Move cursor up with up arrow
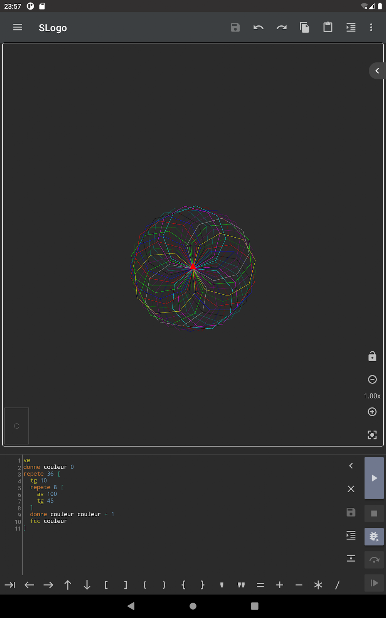The height and width of the screenshot is (618, 386). [x=68, y=585]
